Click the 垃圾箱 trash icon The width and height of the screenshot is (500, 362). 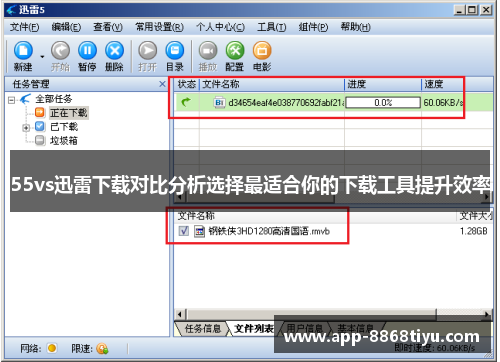click(x=40, y=140)
